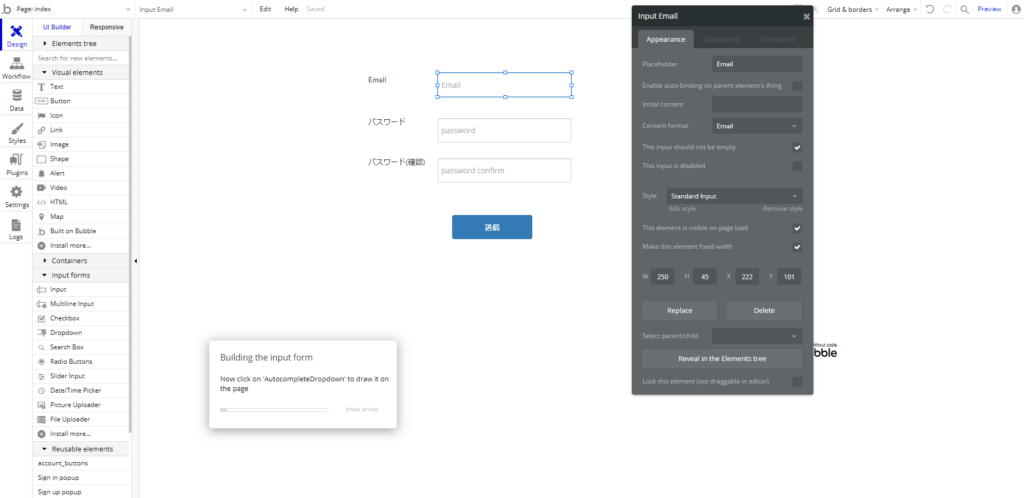
Task: Switch to the Conditional tab
Action: [721, 39]
